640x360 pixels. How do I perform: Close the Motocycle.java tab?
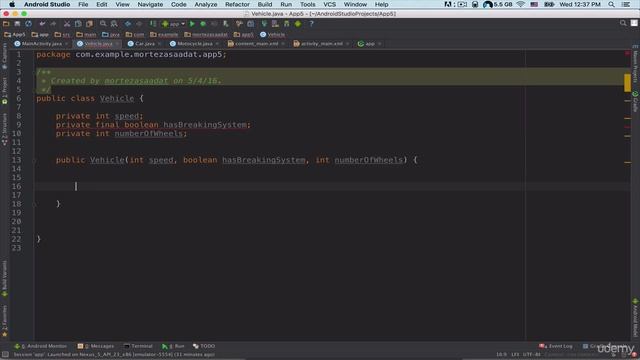[x=218, y=44]
